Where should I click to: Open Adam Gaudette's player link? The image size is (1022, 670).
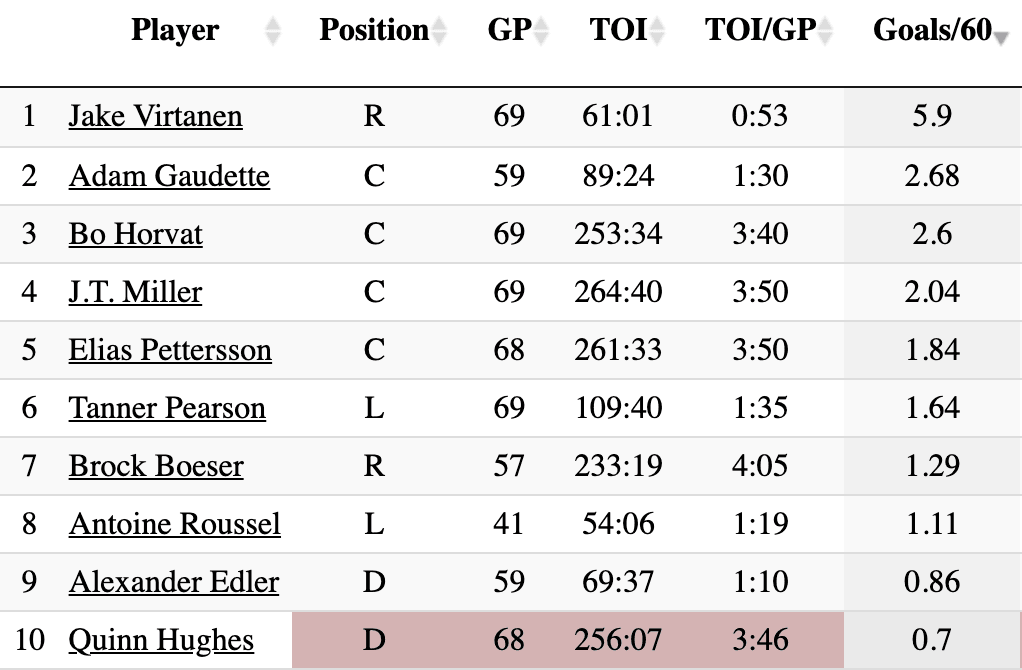tap(169, 176)
